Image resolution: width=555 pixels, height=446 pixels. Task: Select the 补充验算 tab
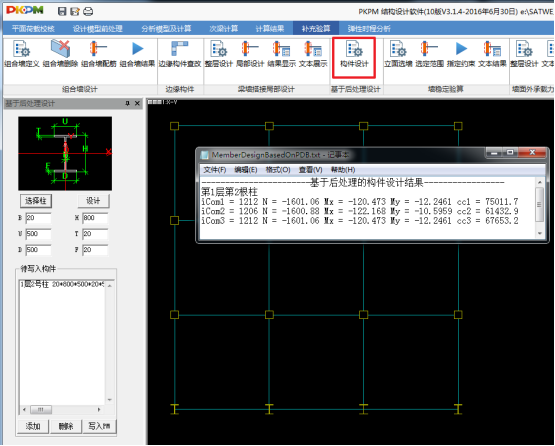coord(316,29)
